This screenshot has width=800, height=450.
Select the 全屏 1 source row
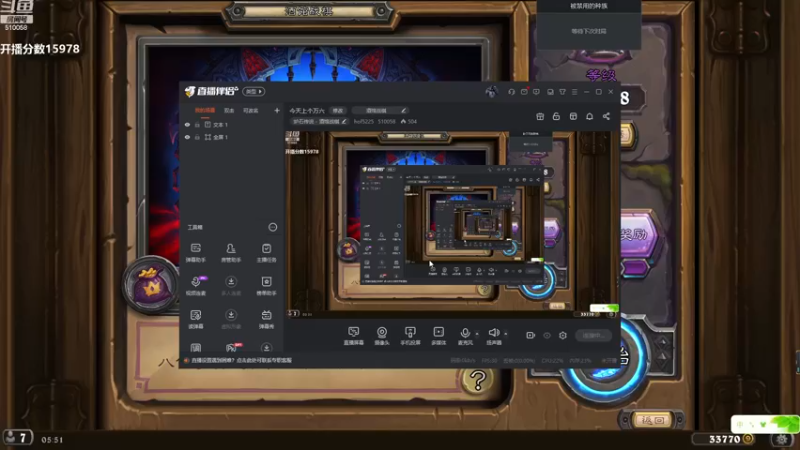pyautogui.click(x=232, y=137)
